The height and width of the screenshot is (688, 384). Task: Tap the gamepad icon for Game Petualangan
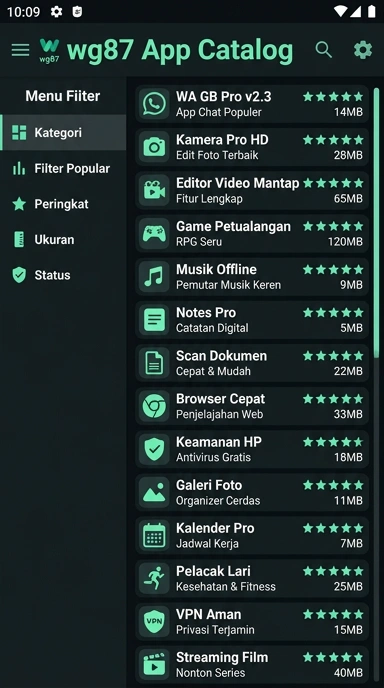point(154,233)
